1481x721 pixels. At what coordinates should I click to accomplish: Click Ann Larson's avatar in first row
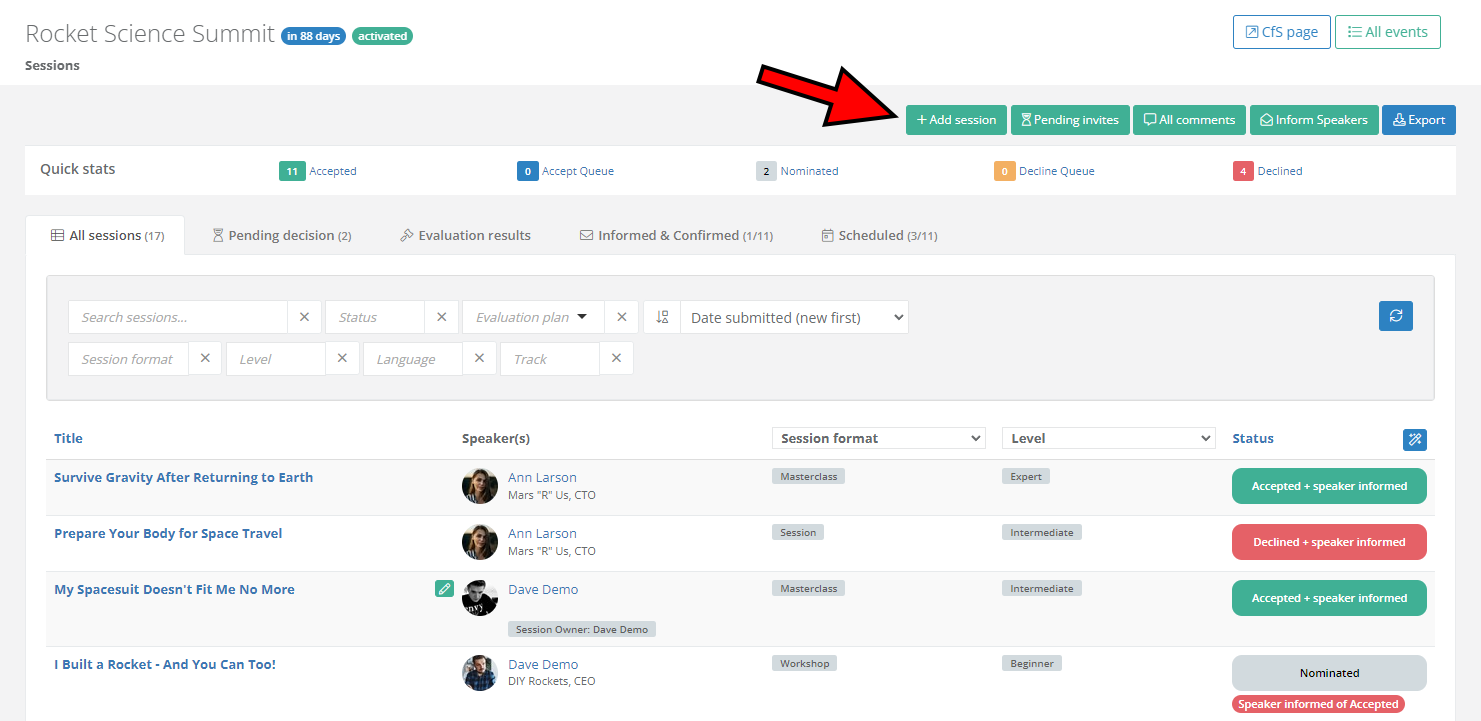click(480, 486)
